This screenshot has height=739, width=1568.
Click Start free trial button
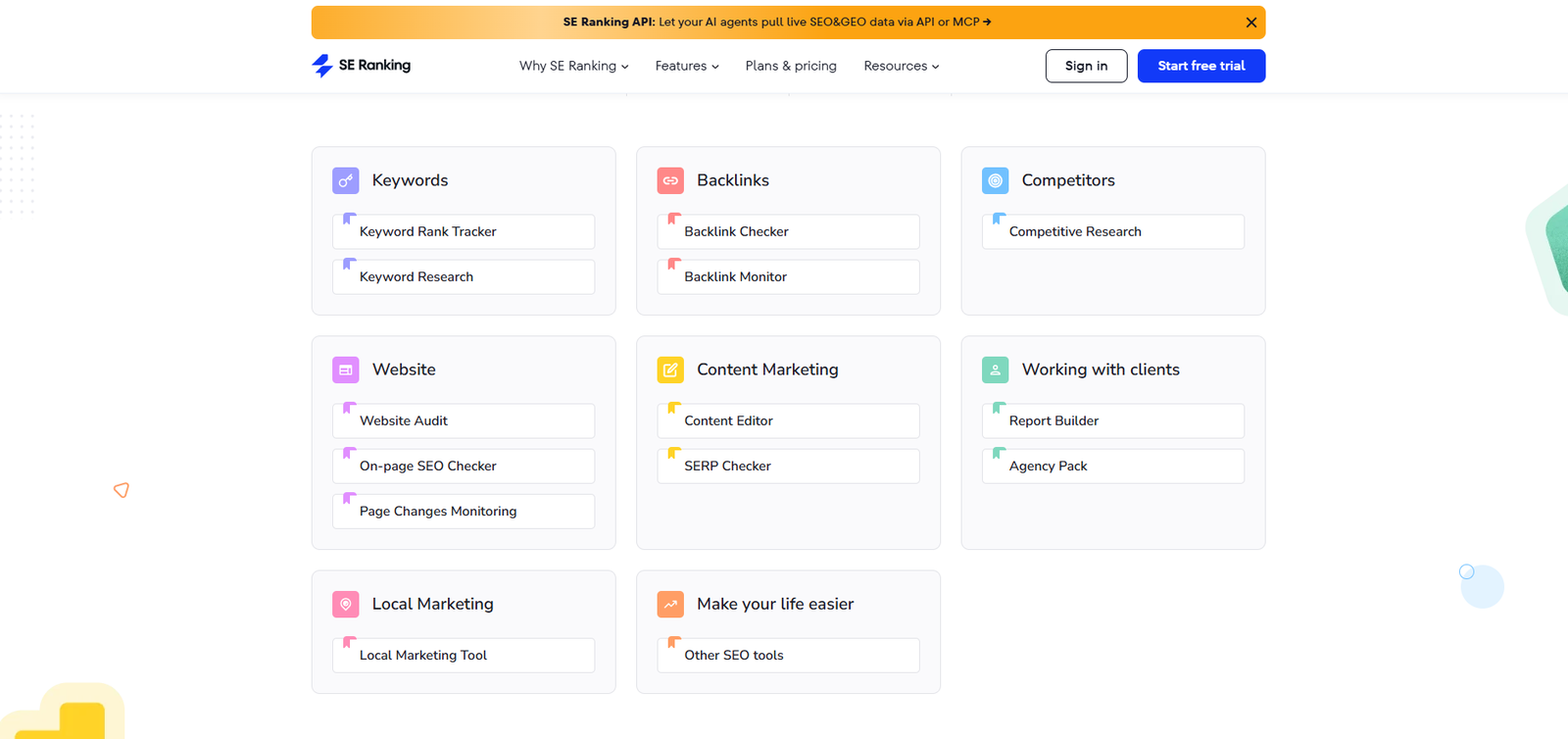point(1201,66)
